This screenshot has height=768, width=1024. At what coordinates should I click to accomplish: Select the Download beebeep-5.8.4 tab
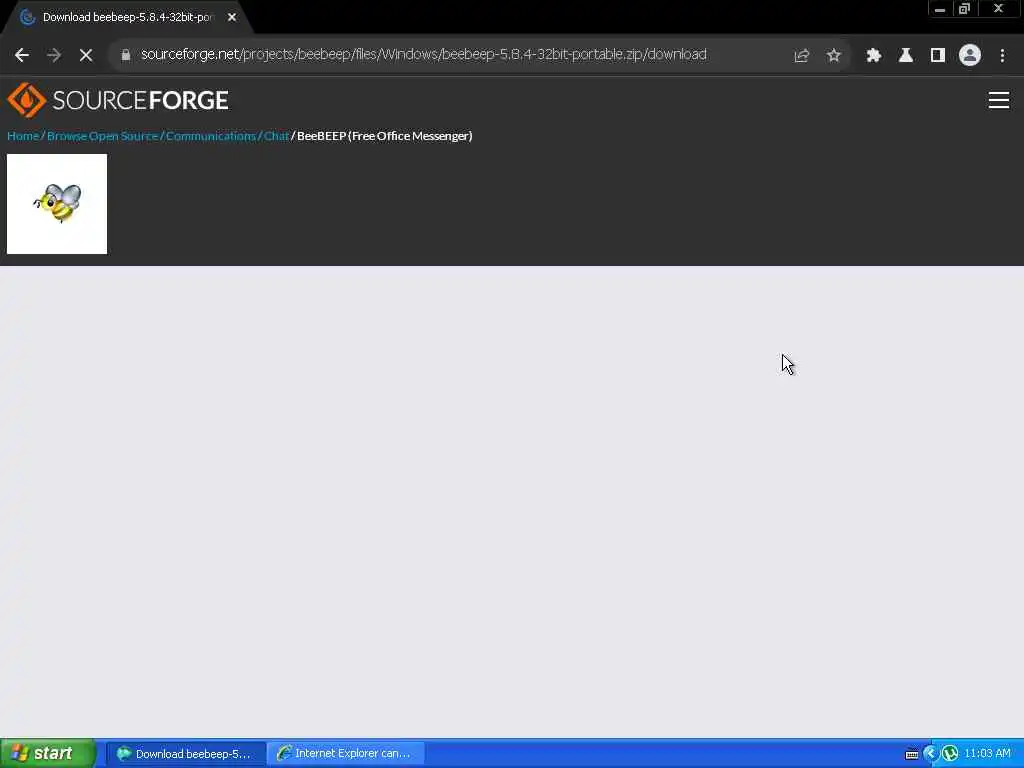[x=127, y=17]
